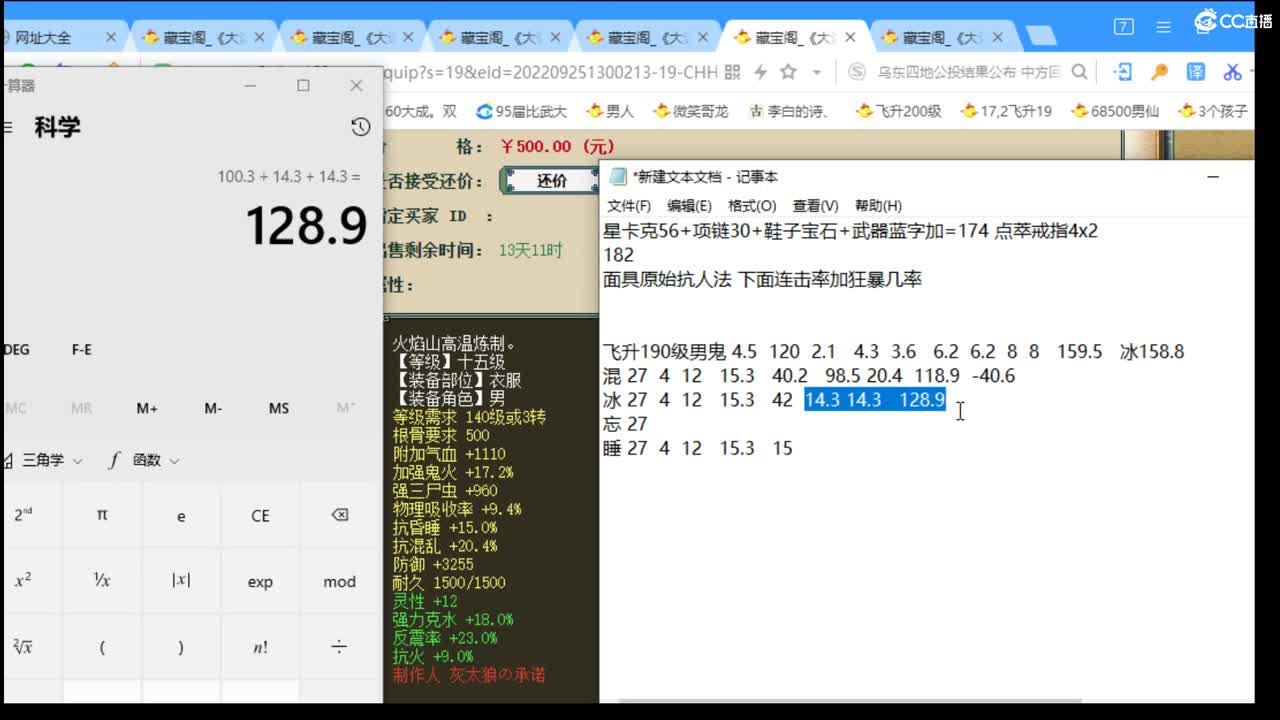Toggle DEG angle unit in calculator
Viewport: 1280px width, 720px height.
tap(17, 350)
